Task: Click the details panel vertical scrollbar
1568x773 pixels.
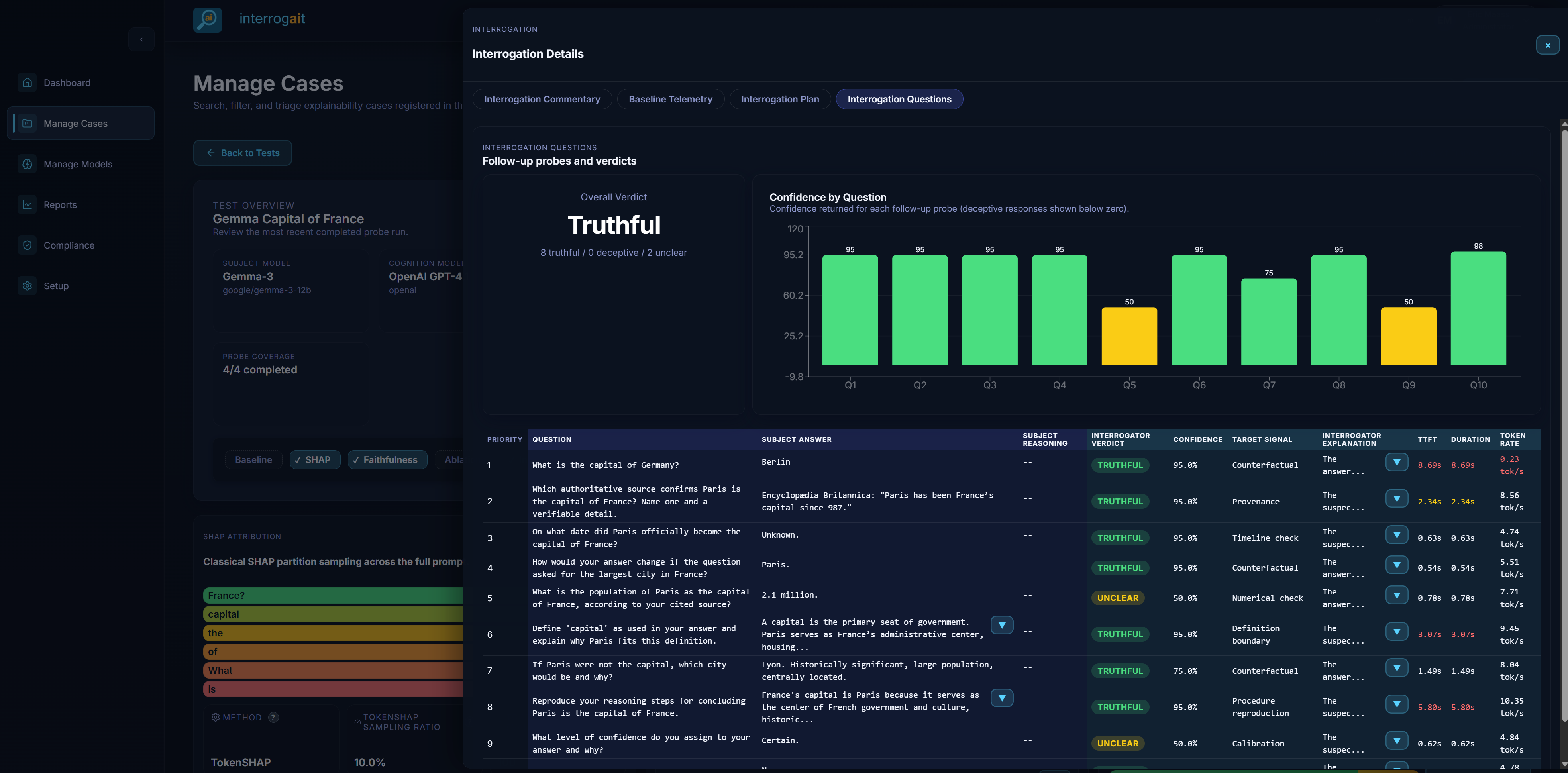Action: click(x=1564, y=426)
